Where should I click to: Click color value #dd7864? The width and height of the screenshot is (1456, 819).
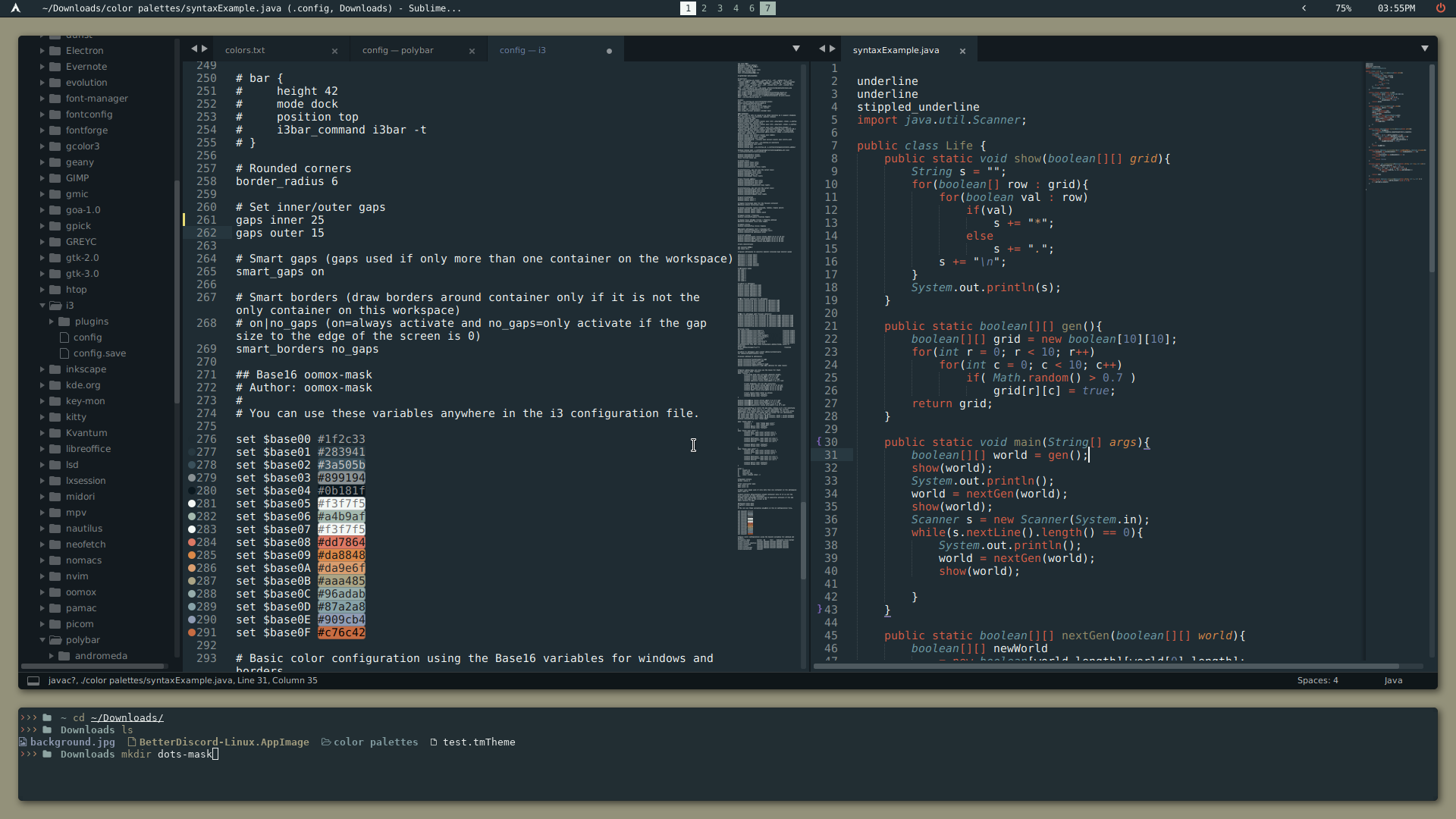point(341,543)
